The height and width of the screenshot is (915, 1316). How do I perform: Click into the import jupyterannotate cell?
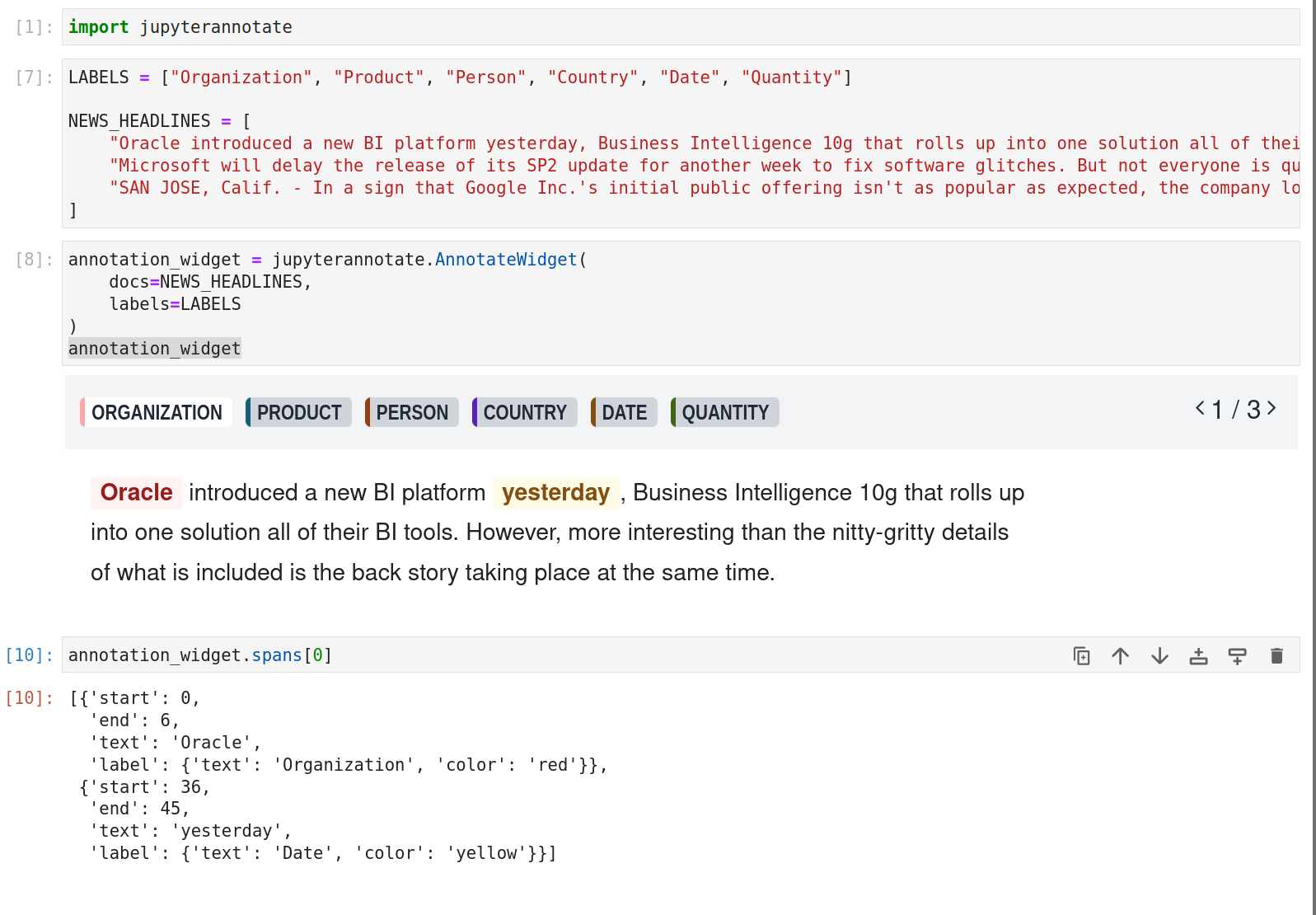click(681, 27)
